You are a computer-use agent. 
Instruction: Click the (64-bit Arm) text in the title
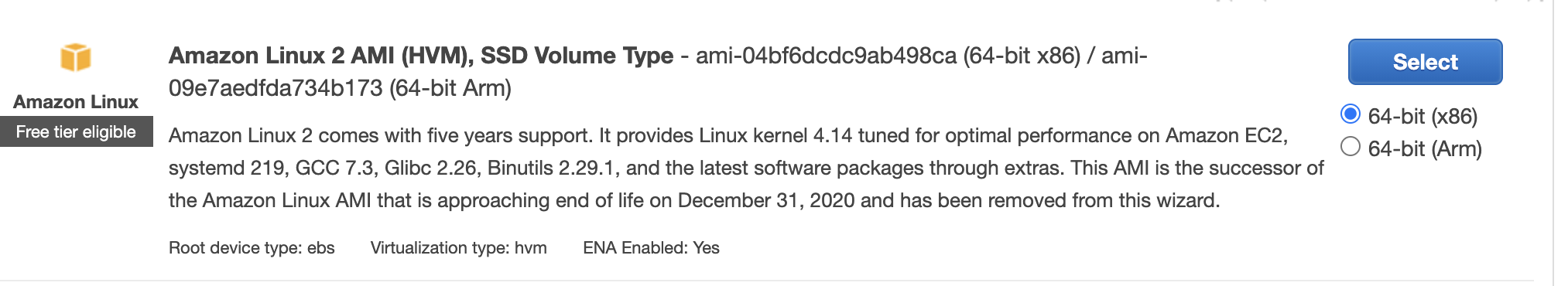click(450, 88)
